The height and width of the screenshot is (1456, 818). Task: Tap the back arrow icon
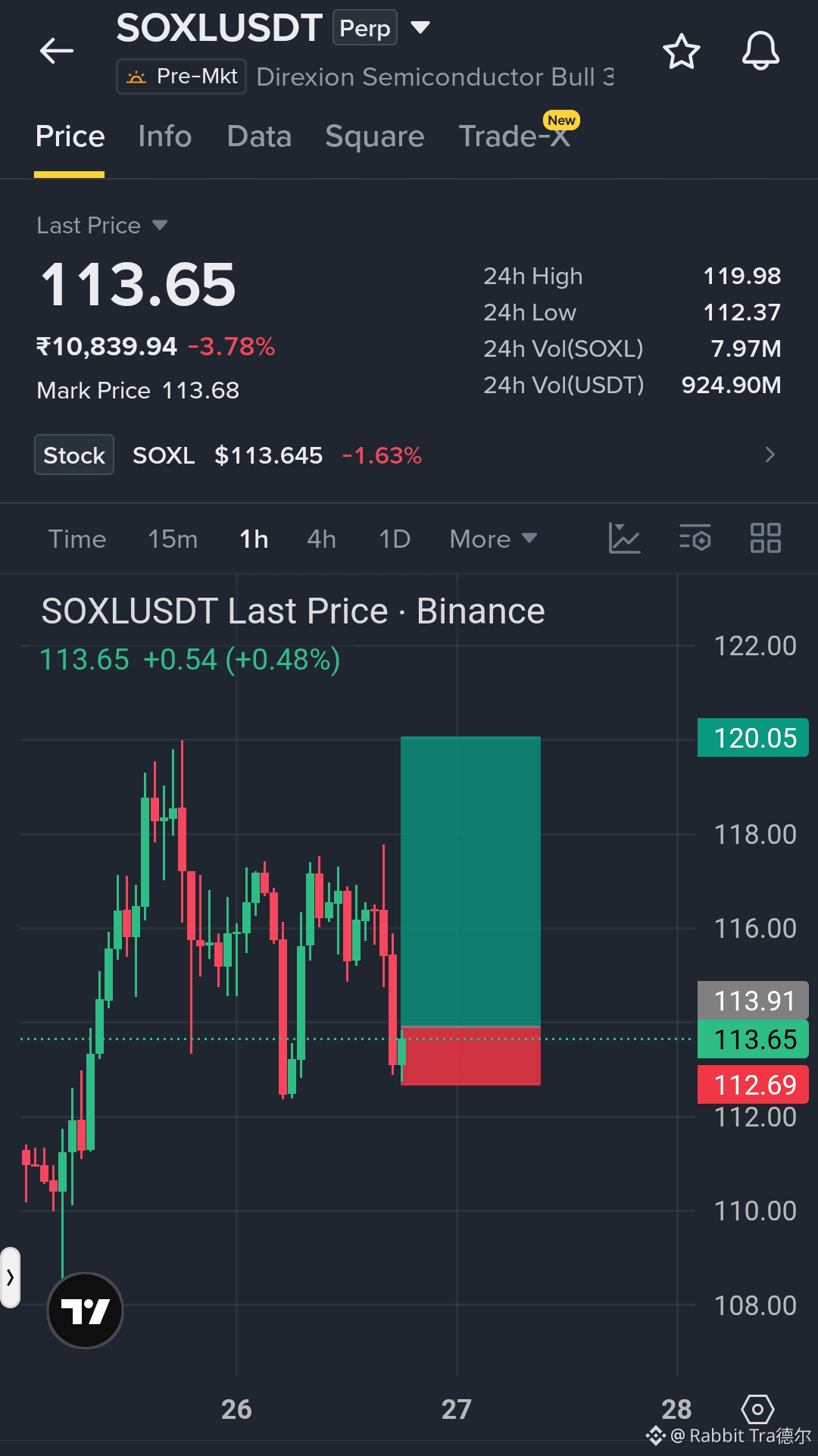point(57,52)
